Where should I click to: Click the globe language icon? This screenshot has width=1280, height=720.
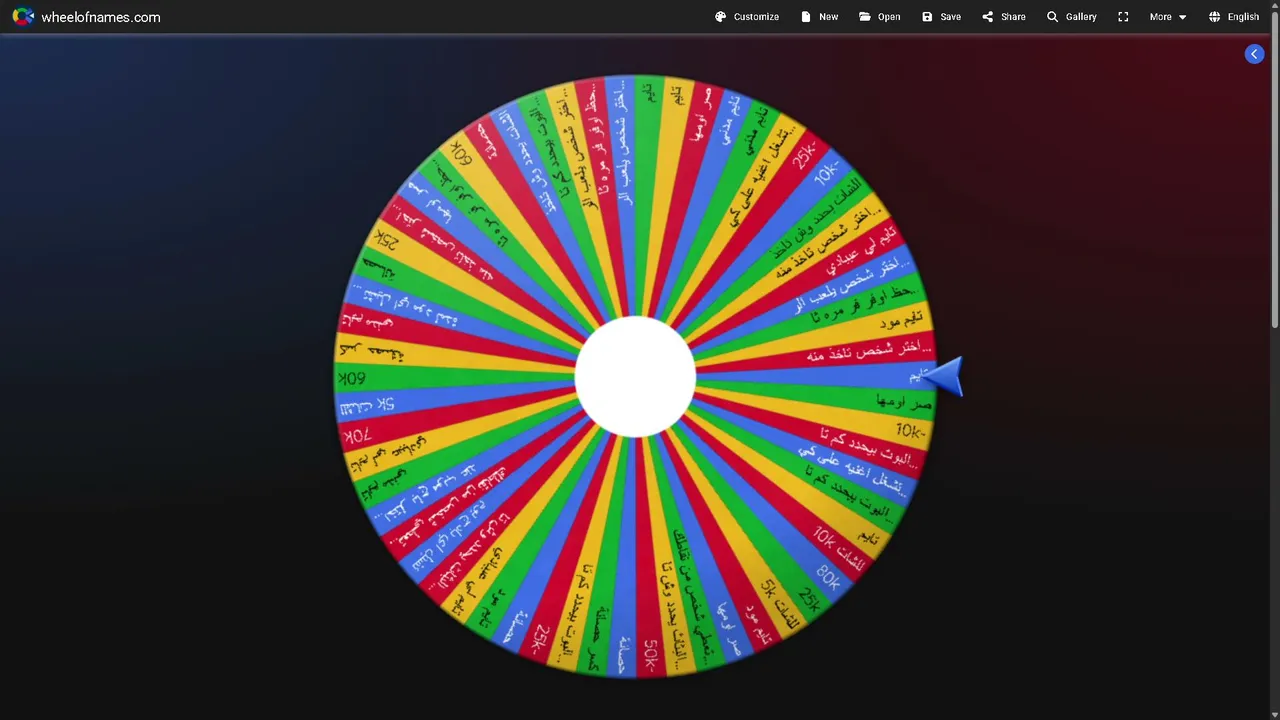click(1214, 17)
